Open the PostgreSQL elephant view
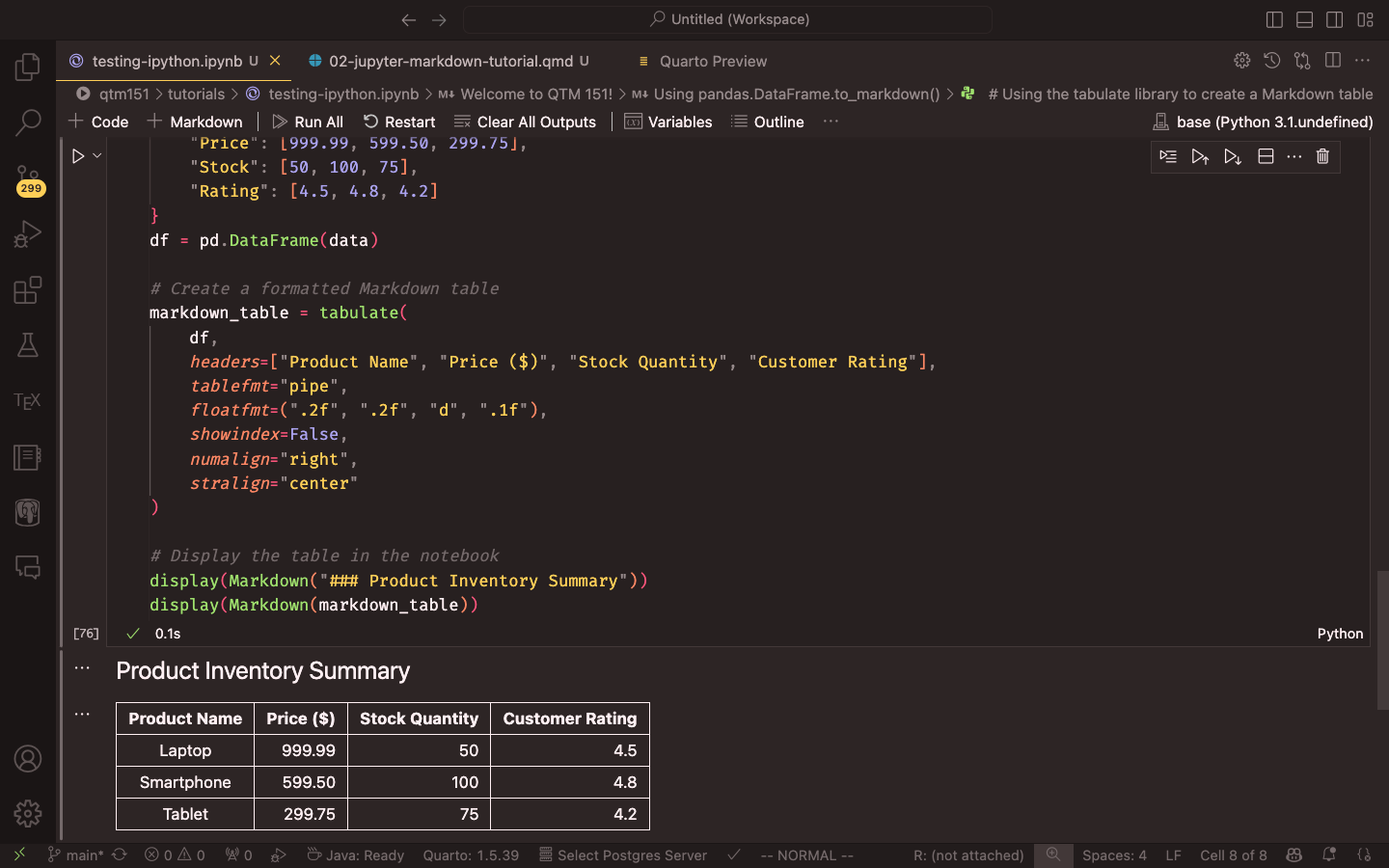Screen dimensions: 1389x868 tap(28, 512)
